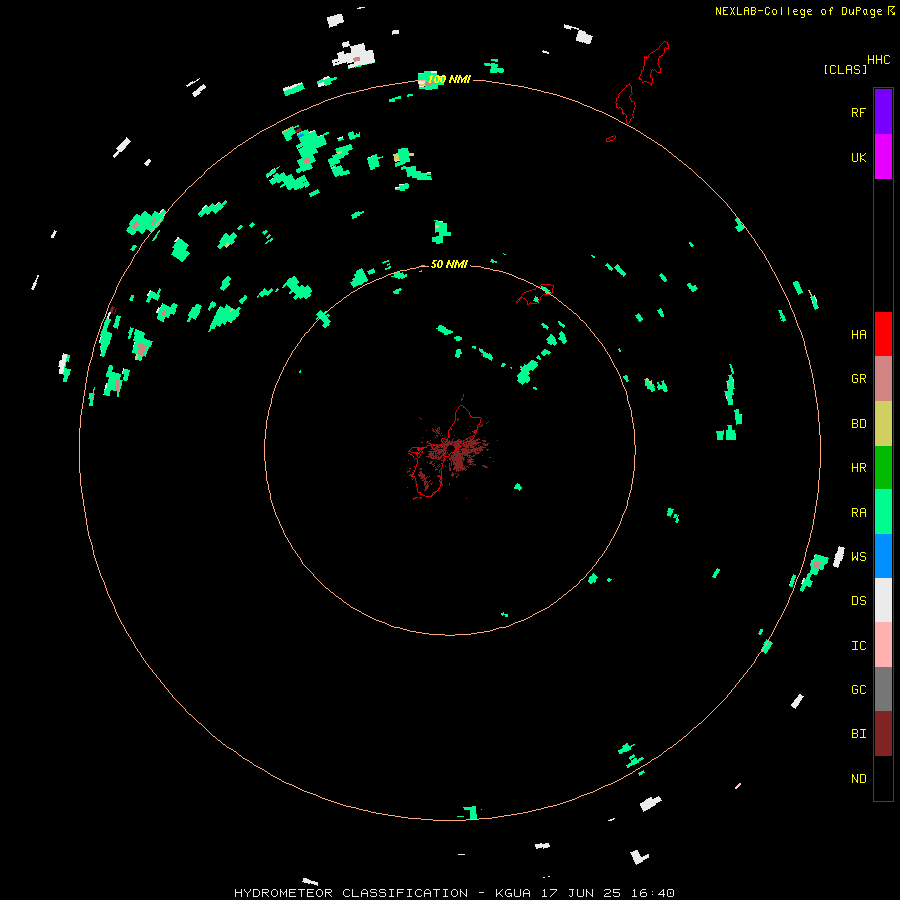
Task: Click the WS legend label
Action: pos(858,556)
